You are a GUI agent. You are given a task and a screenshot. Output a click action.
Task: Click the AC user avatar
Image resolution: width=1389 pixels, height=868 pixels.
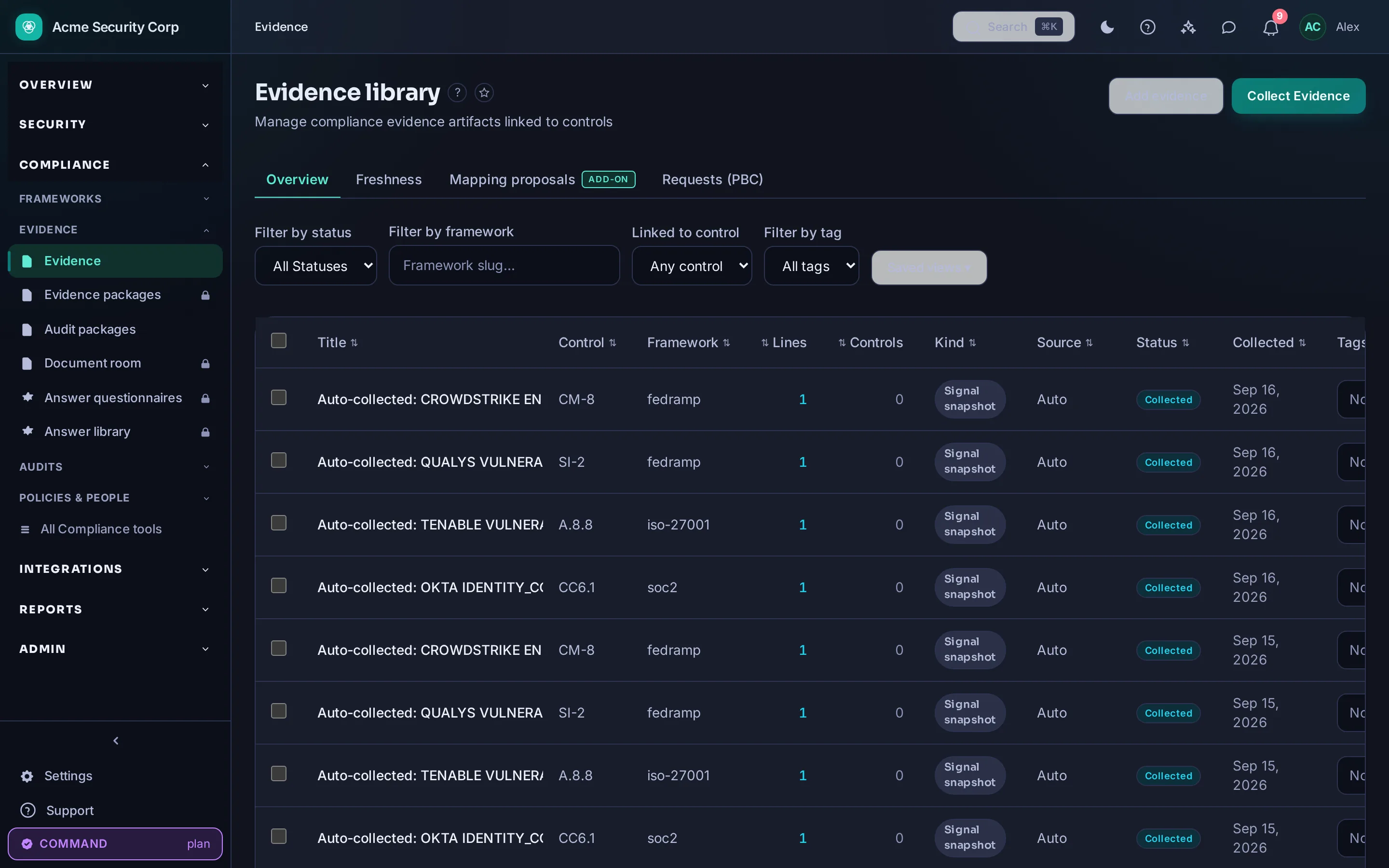1312,27
